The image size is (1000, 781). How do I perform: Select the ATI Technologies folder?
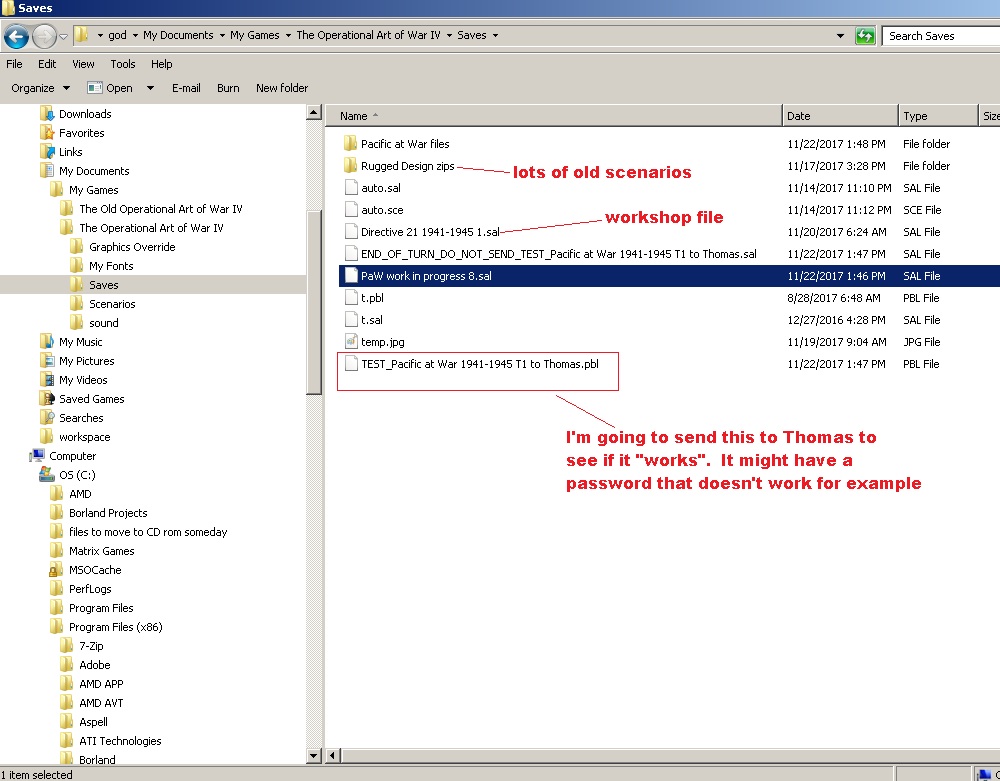(120, 741)
